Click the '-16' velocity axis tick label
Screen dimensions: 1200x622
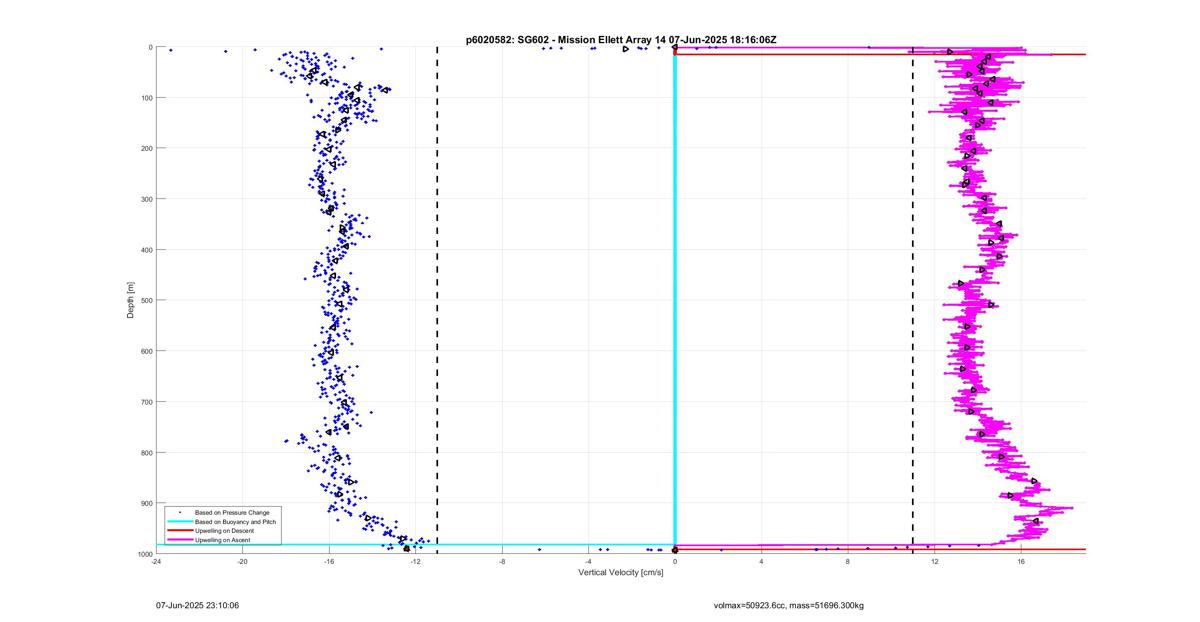click(x=329, y=562)
